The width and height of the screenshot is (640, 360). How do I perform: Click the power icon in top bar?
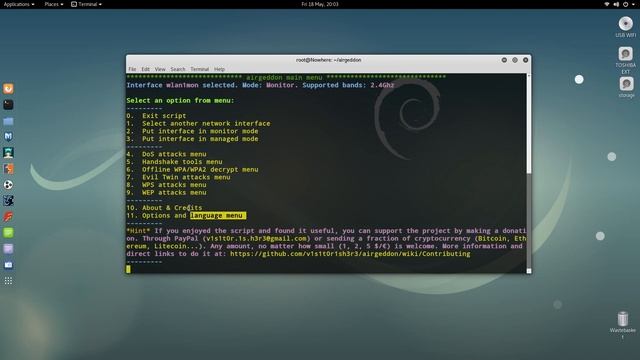coord(625,4)
